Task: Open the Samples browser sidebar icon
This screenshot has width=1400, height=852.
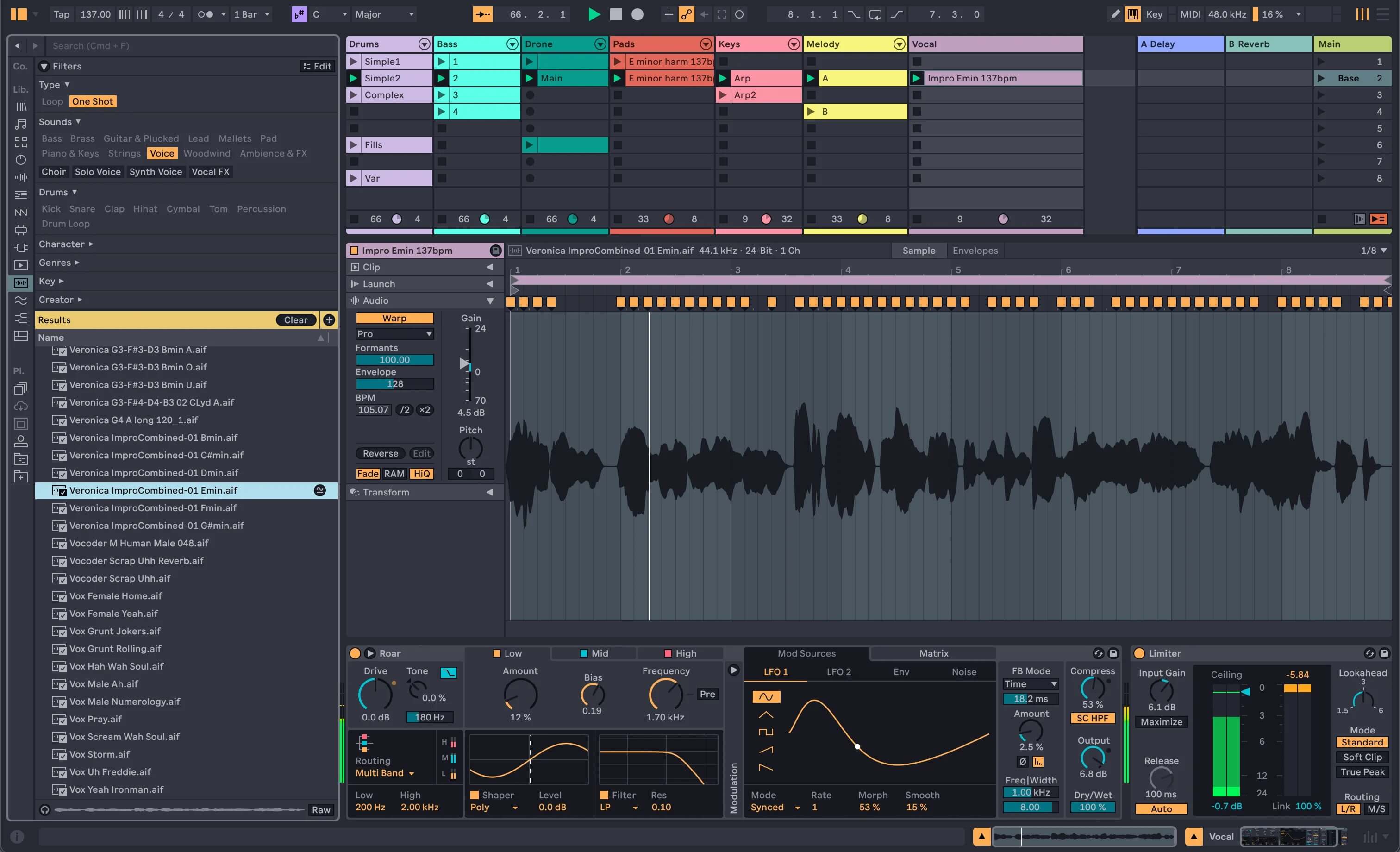Action: click(20, 282)
